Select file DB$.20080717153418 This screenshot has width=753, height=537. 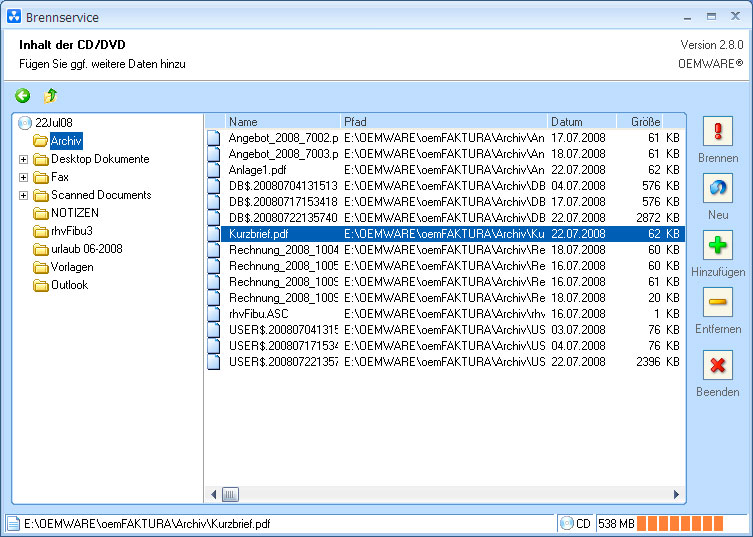(x=283, y=202)
